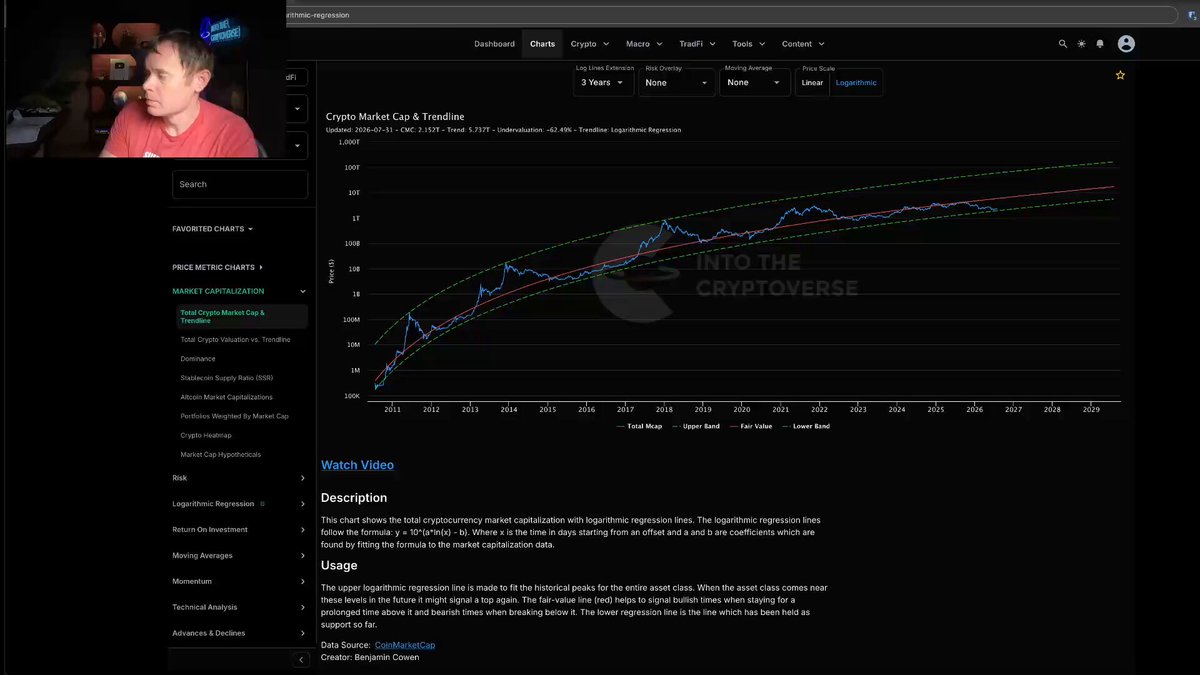The width and height of the screenshot is (1200, 675).
Task: Focus the sidebar Search field
Action: 240,184
